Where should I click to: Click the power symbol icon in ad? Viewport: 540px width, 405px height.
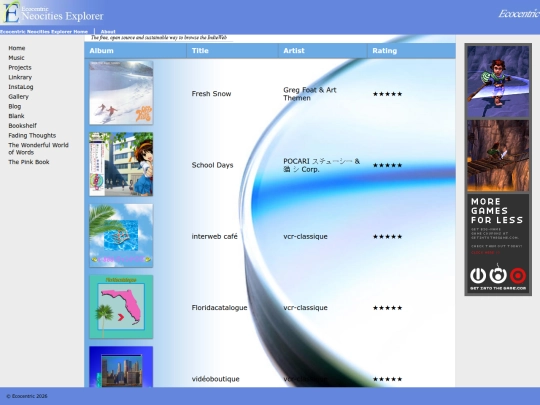tap(478, 276)
